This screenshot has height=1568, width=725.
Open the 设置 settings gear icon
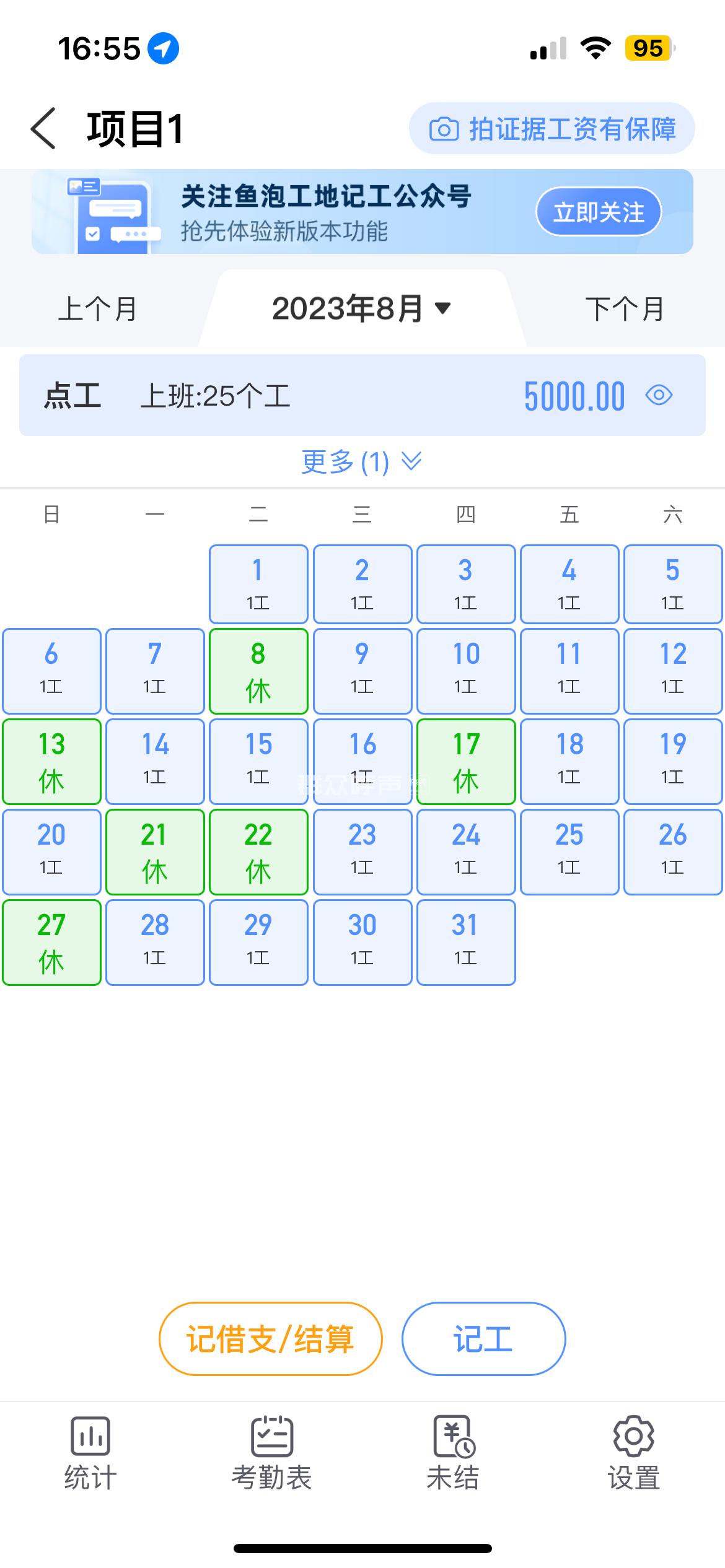tap(633, 1435)
